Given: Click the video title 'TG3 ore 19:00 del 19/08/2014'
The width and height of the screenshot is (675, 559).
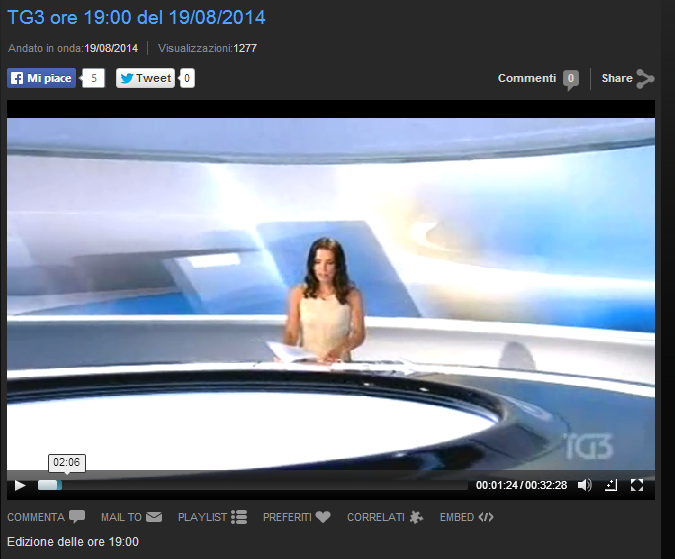Looking at the screenshot, I should pyautogui.click(x=136, y=19).
